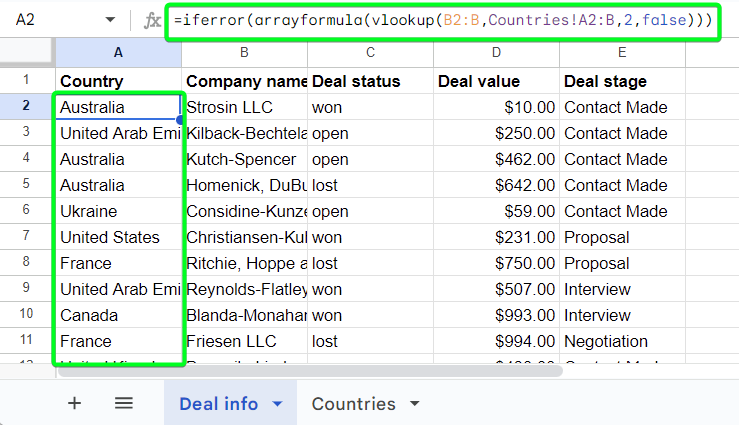Image resolution: width=739 pixels, height=425 pixels.
Task: Click the formula bar input
Action: tap(443, 20)
